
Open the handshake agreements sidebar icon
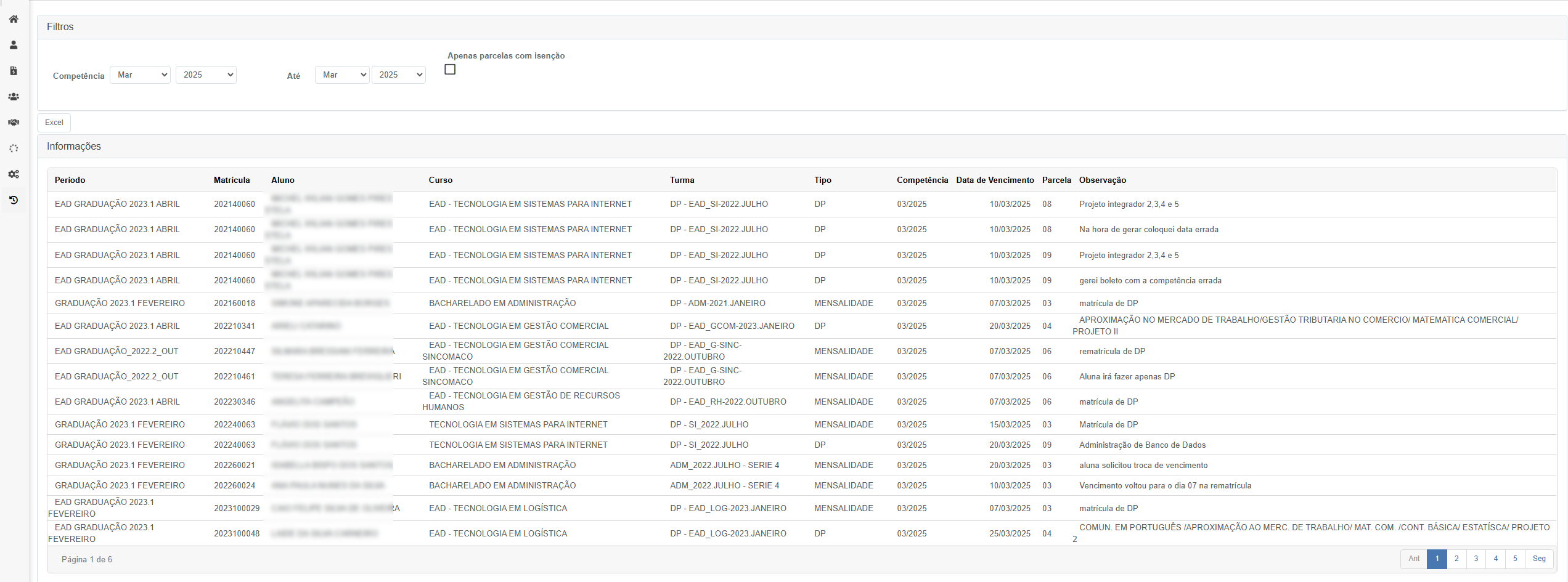tap(14, 123)
